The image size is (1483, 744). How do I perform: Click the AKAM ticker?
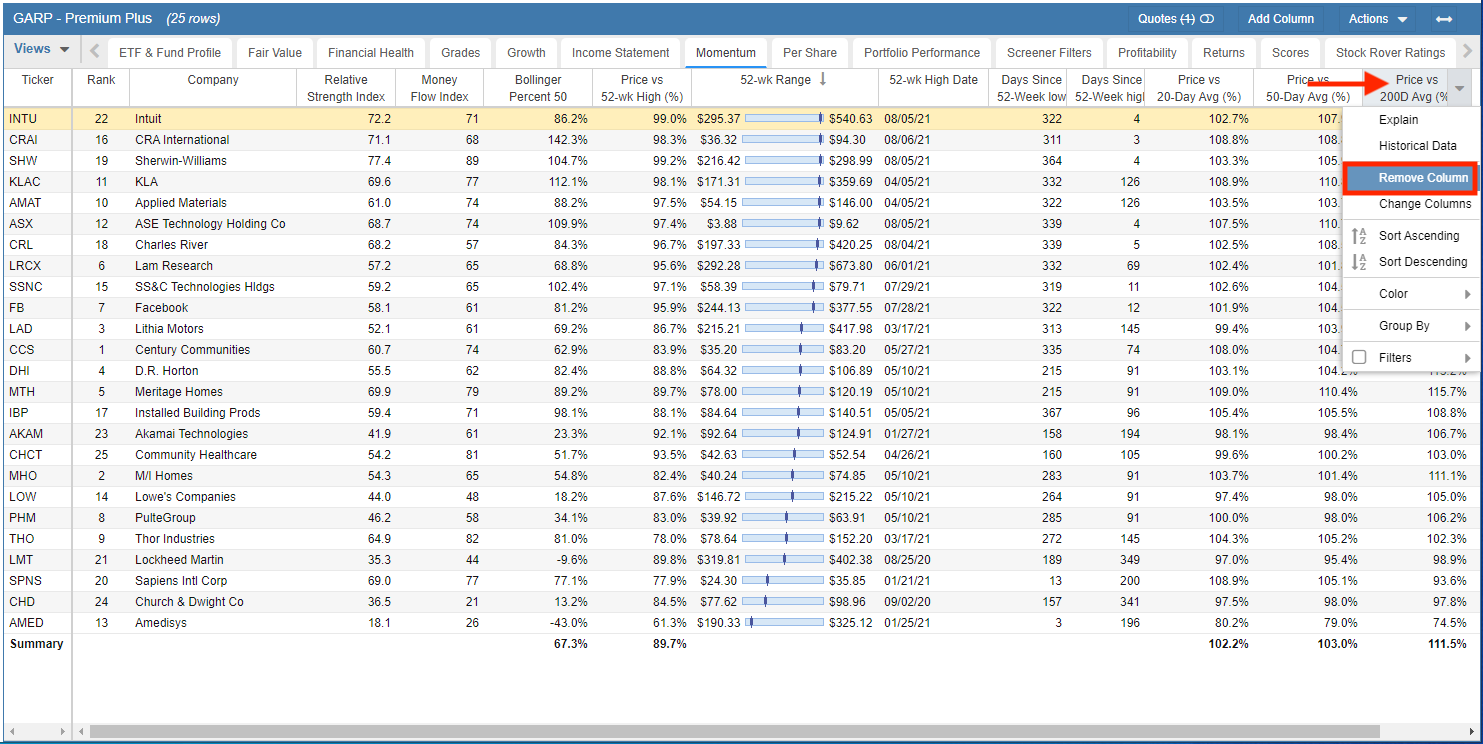(26, 434)
